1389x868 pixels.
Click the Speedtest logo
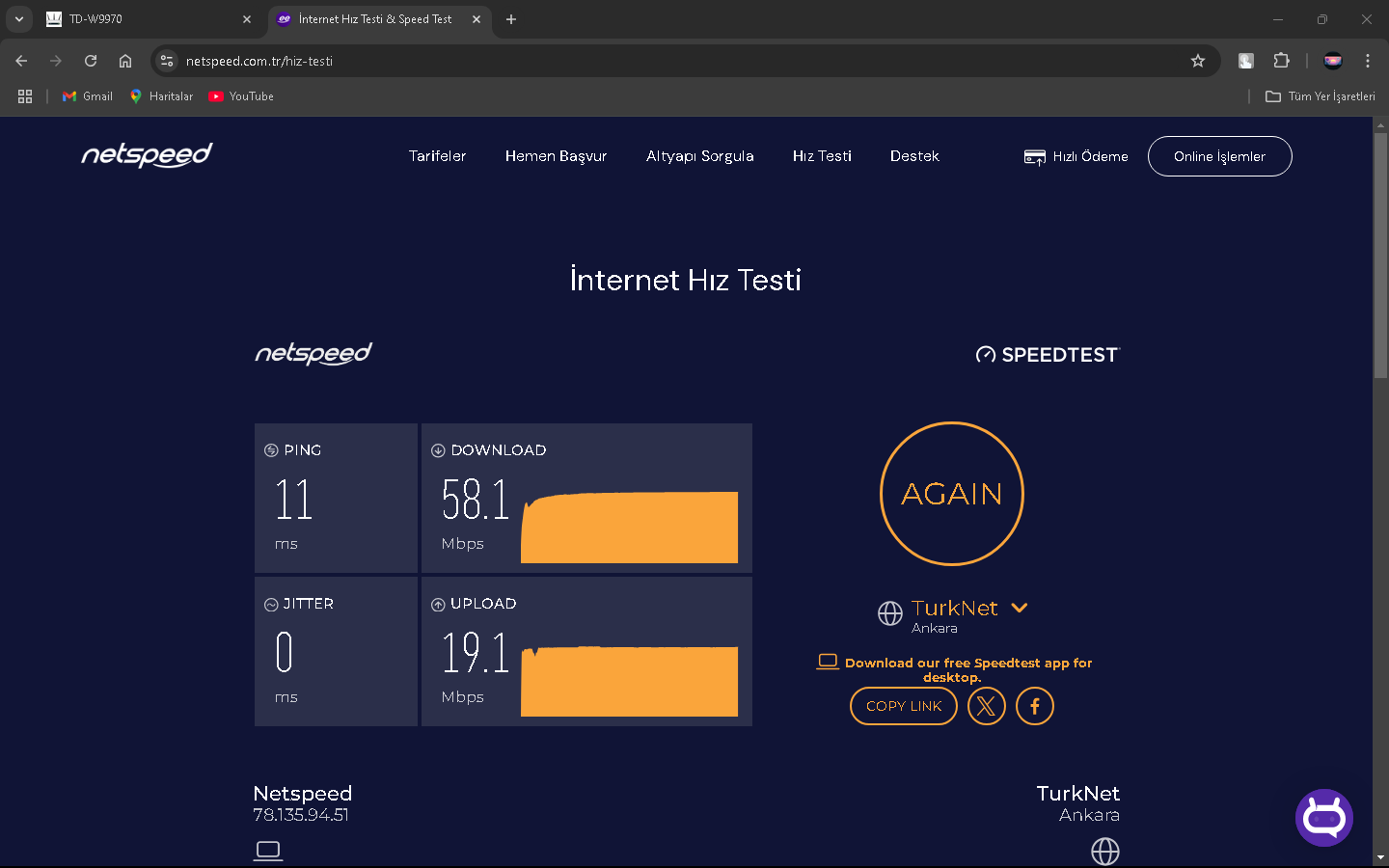1048,355
